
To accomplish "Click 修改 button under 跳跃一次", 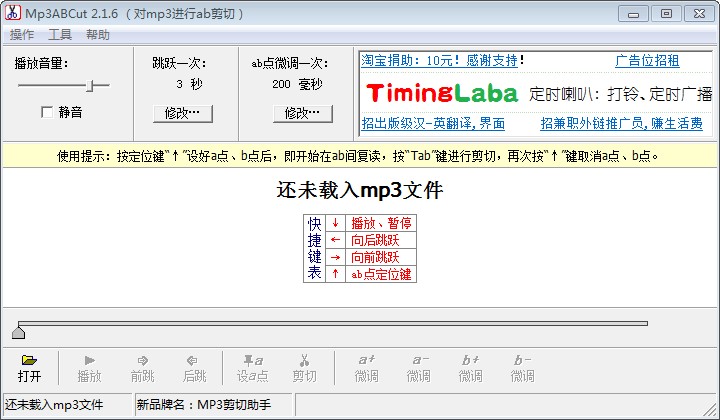I will click(182, 113).
